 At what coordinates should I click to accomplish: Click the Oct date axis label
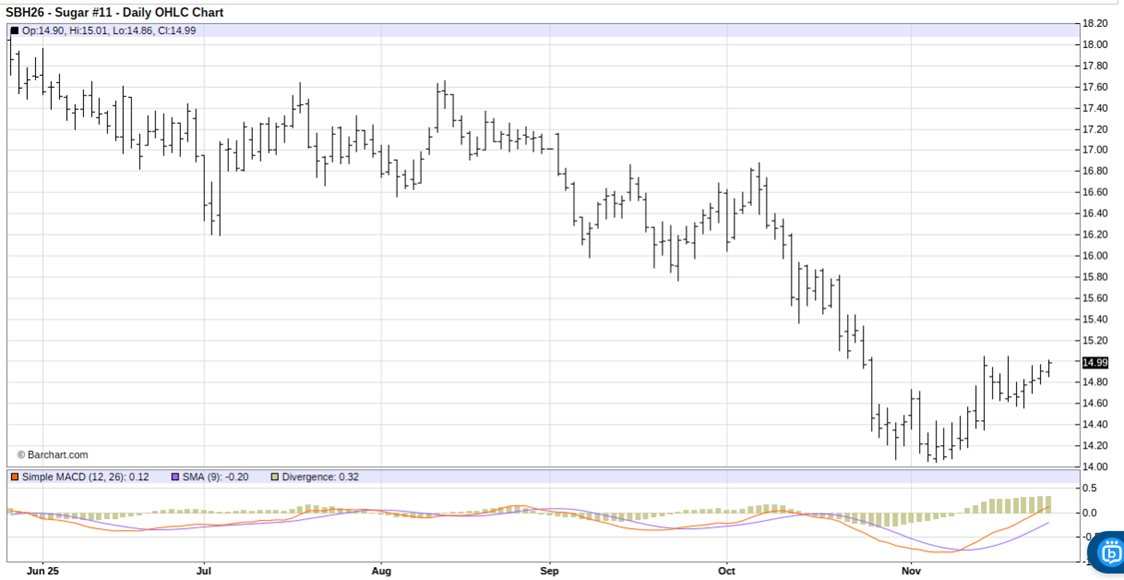tap(727, 573)
